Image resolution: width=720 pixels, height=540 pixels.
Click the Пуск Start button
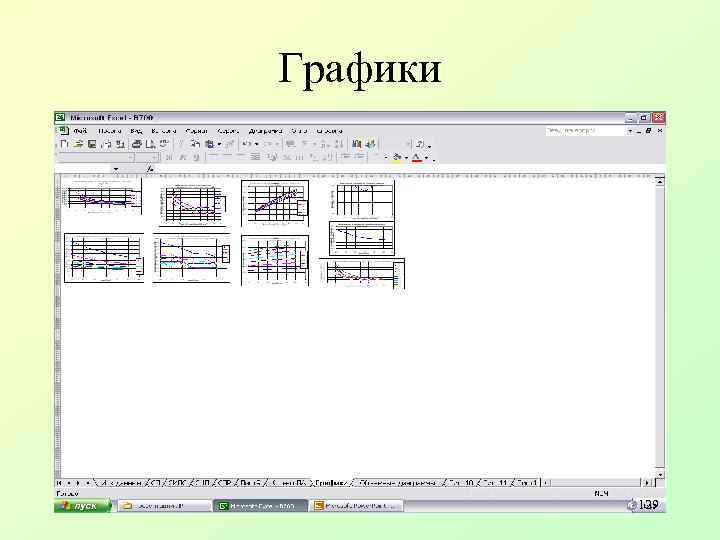click(83, 506)
